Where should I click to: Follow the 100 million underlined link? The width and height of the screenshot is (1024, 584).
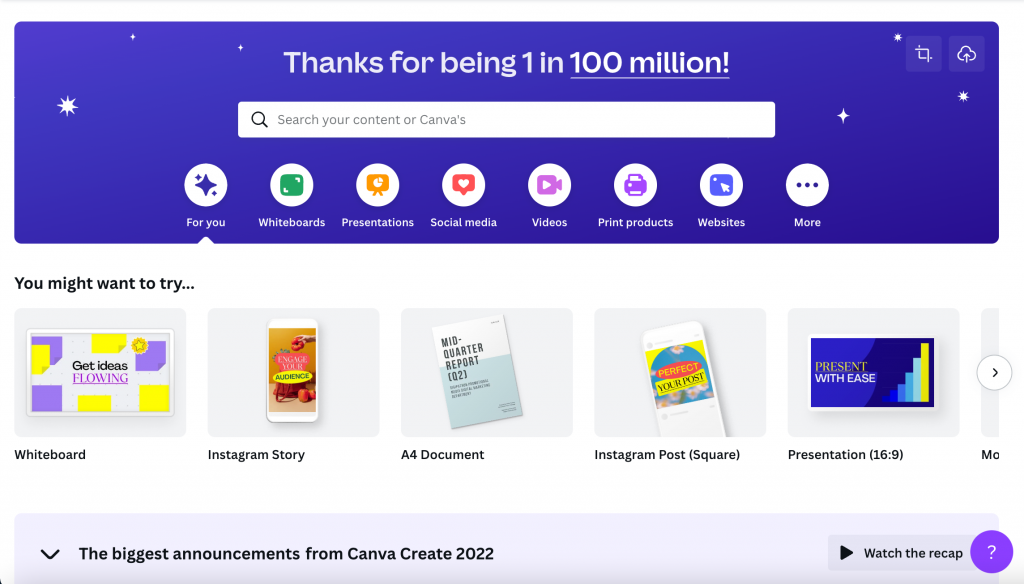pos(649,63)
